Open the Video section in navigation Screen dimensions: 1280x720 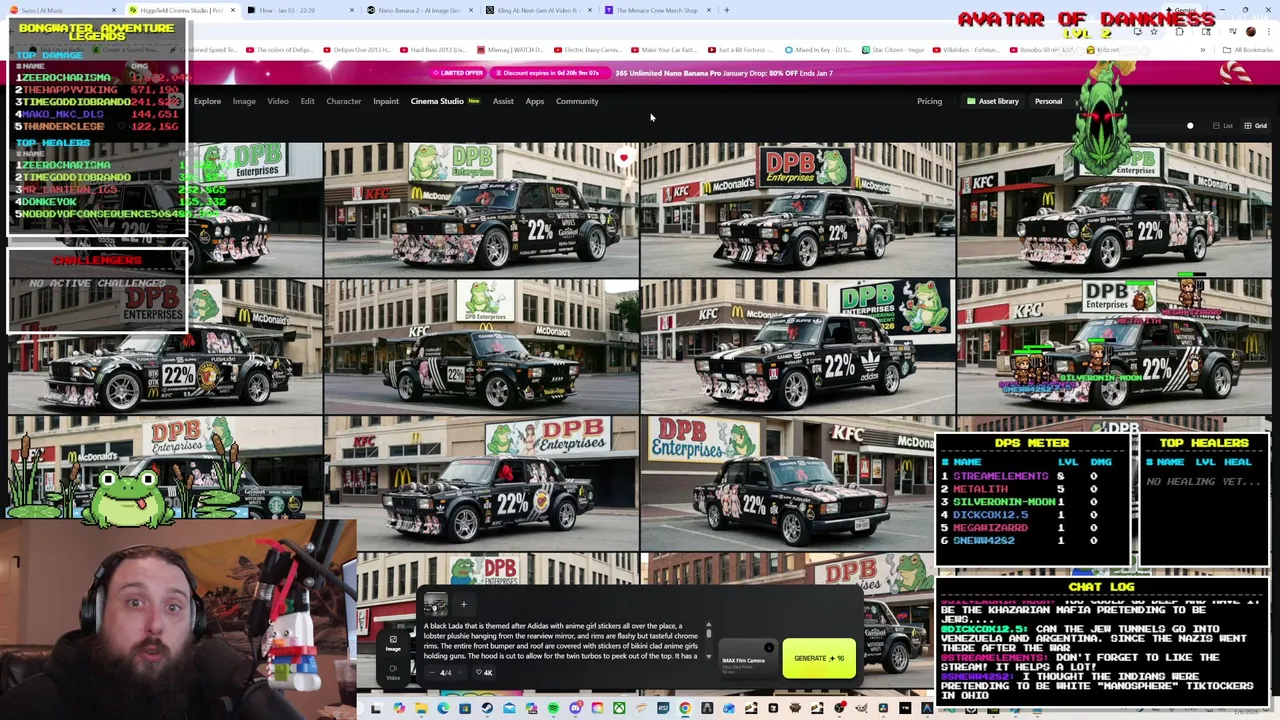(278, 101)
